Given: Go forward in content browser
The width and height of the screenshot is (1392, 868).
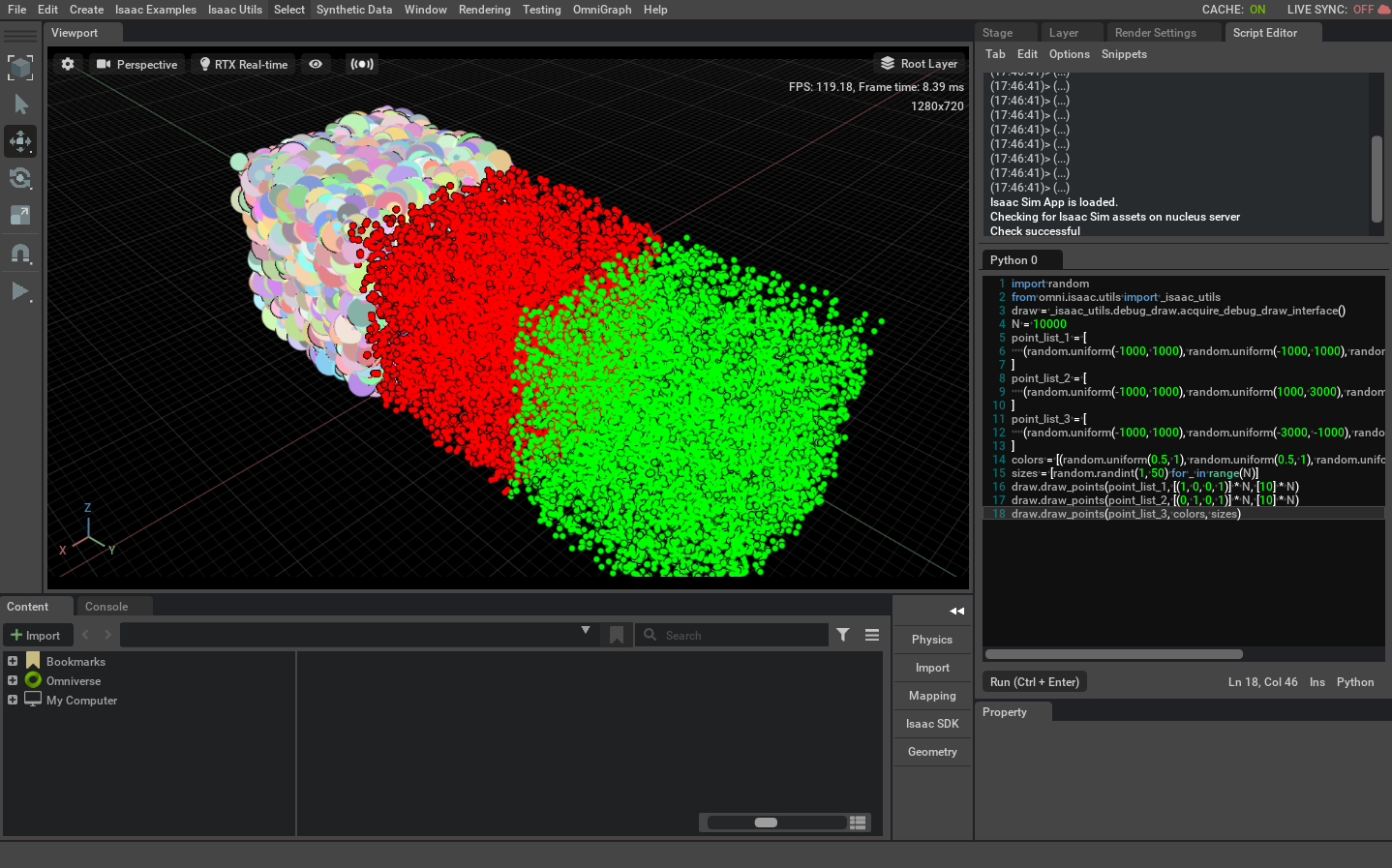Looking at the screenshot, I should click(x=107, y=635).
